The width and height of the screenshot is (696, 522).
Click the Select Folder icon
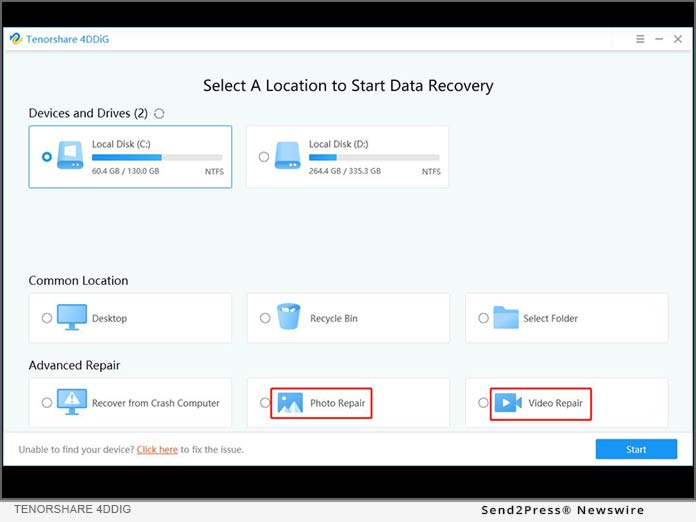tap(507, 318)
